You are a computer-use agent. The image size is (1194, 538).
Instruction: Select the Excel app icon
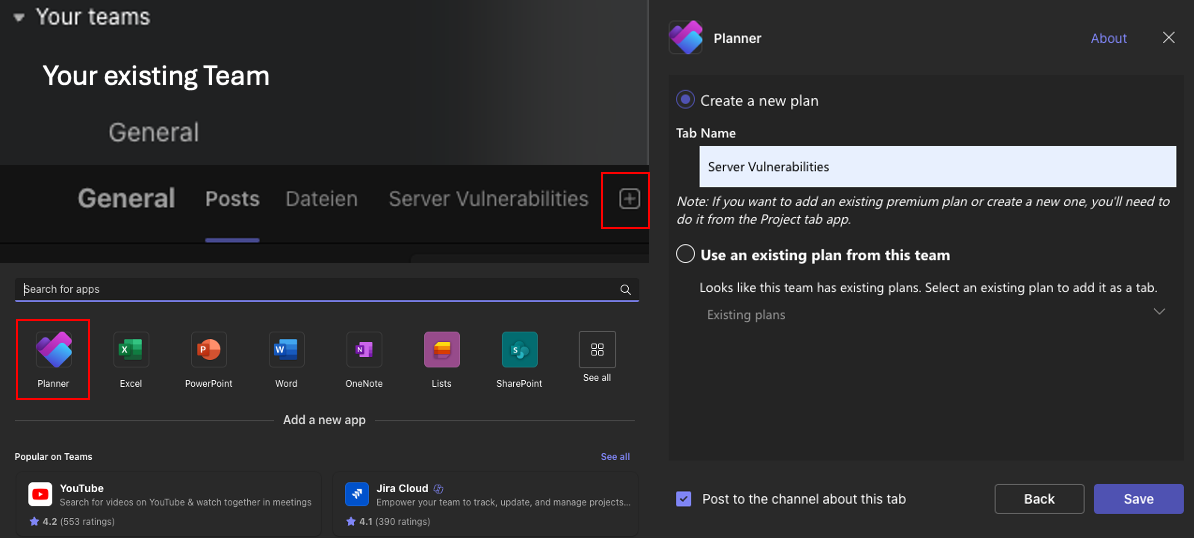pyautogui.click(x=131, y=350)
